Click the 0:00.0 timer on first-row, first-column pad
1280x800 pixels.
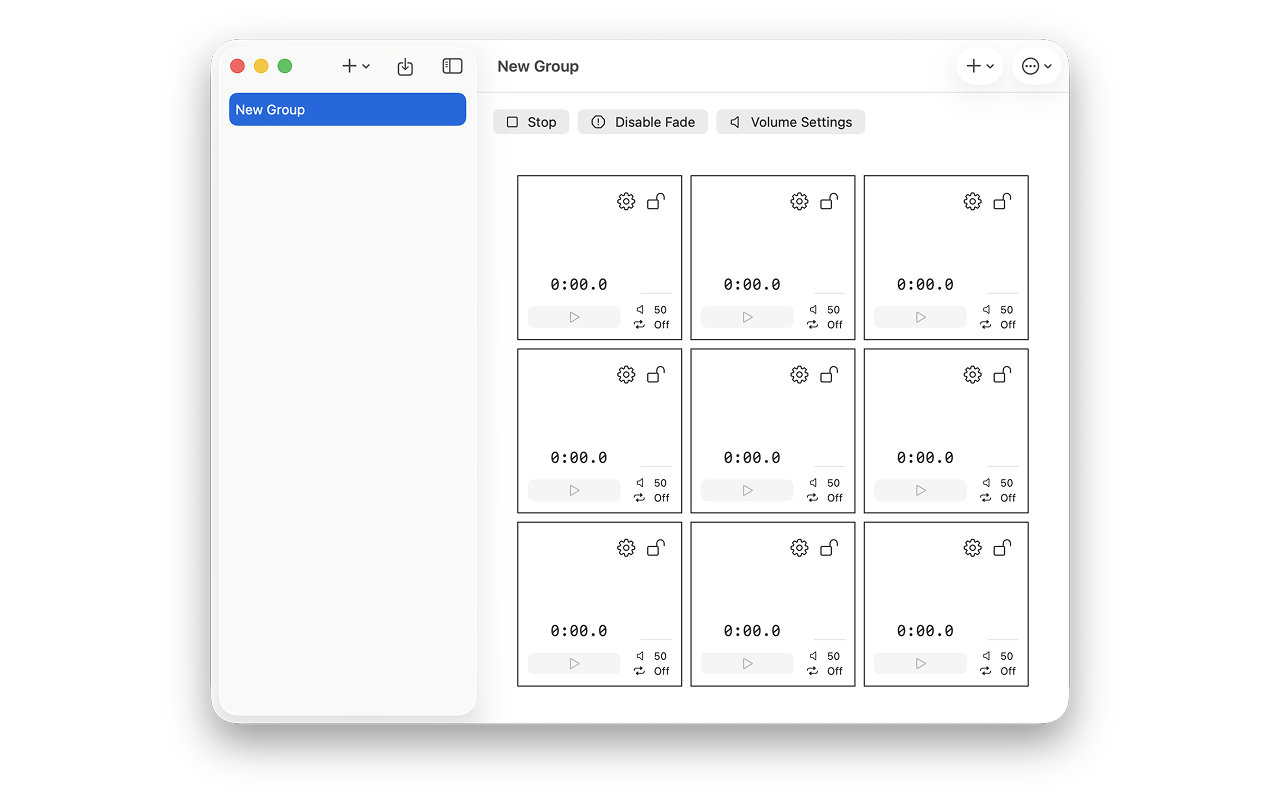click(x=578, y=284)
